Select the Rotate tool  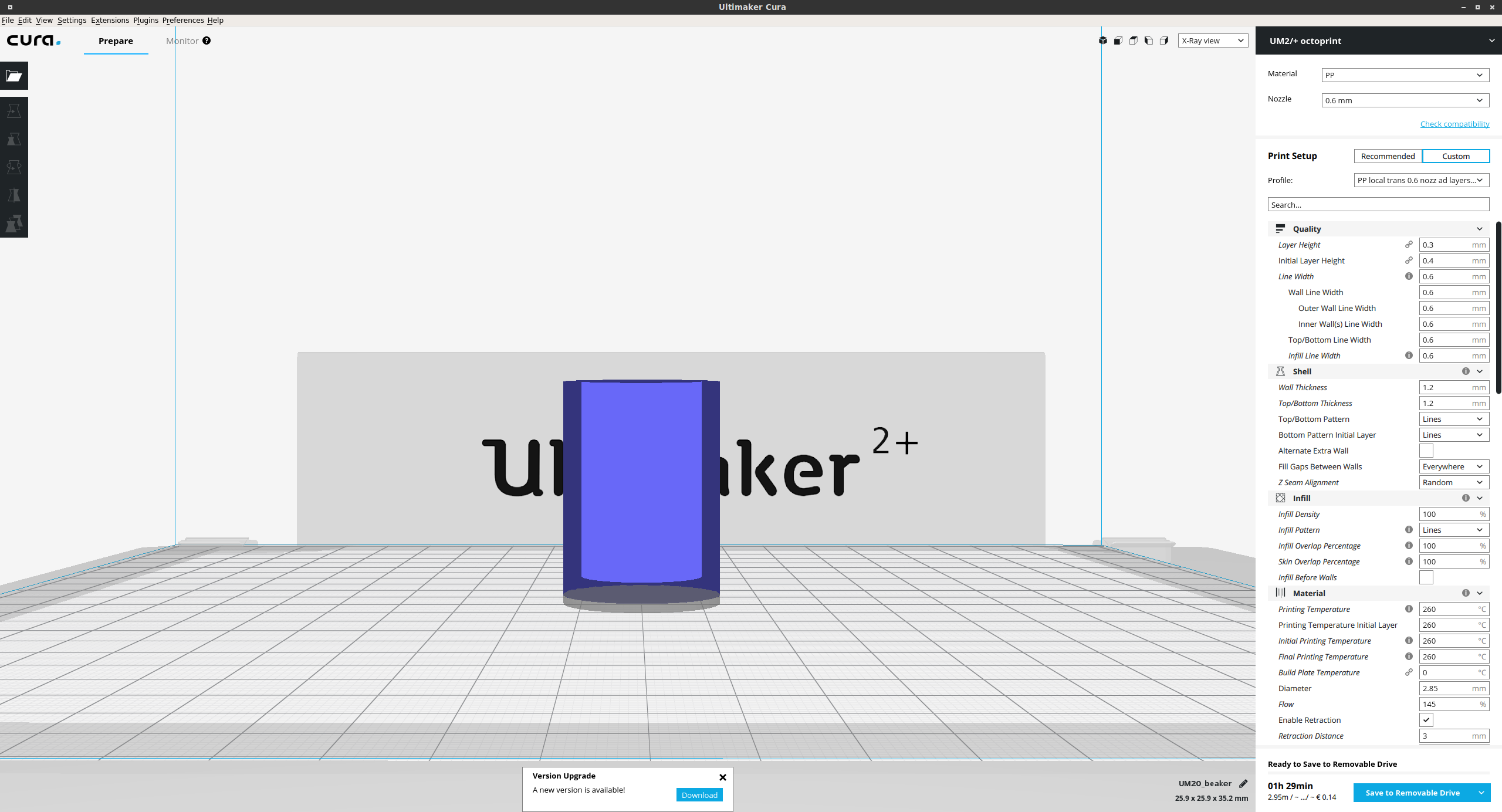point(14,167)
